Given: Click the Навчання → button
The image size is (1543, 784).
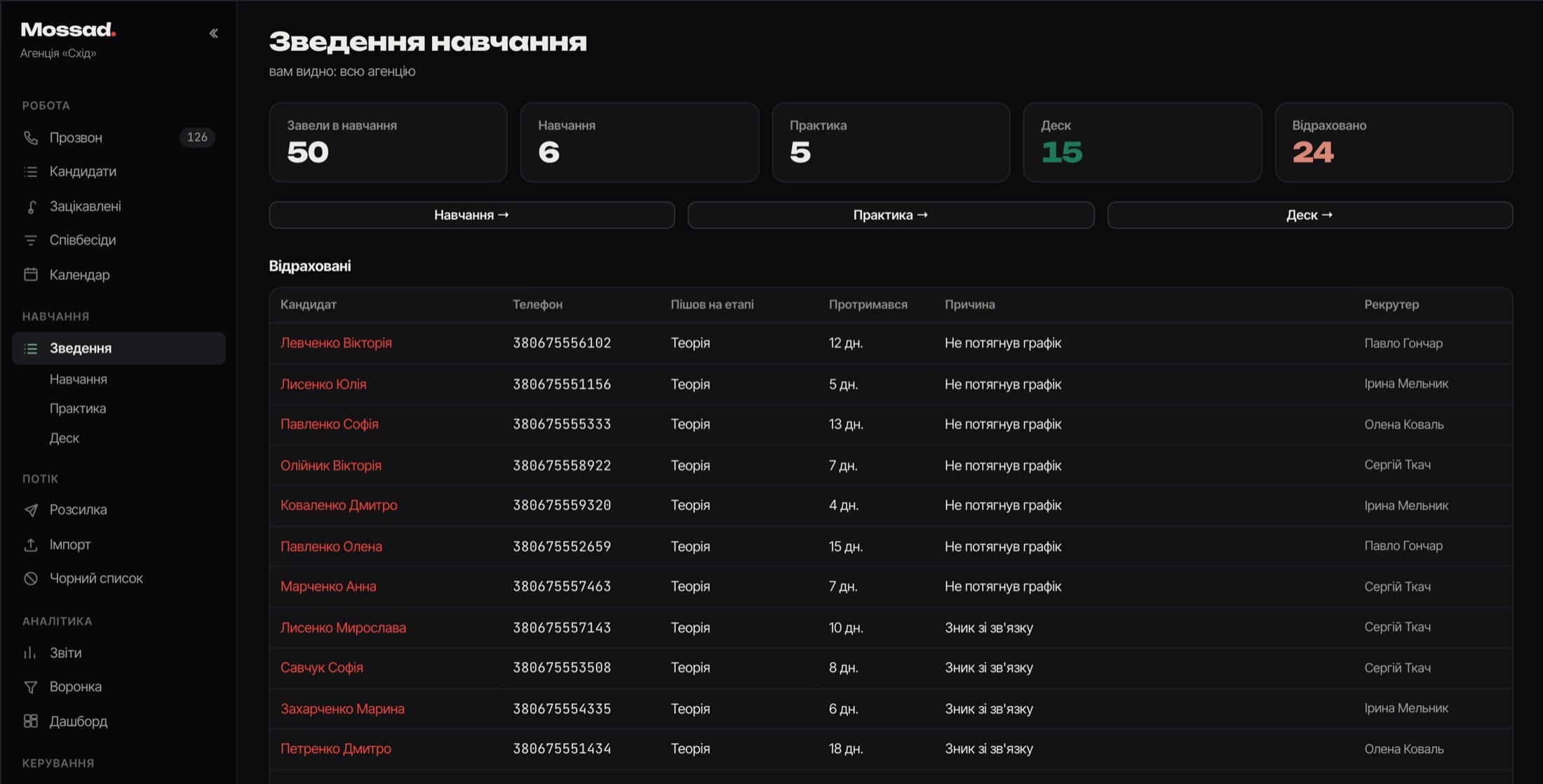Looking at the screenshot, I should tap(472, 215).
